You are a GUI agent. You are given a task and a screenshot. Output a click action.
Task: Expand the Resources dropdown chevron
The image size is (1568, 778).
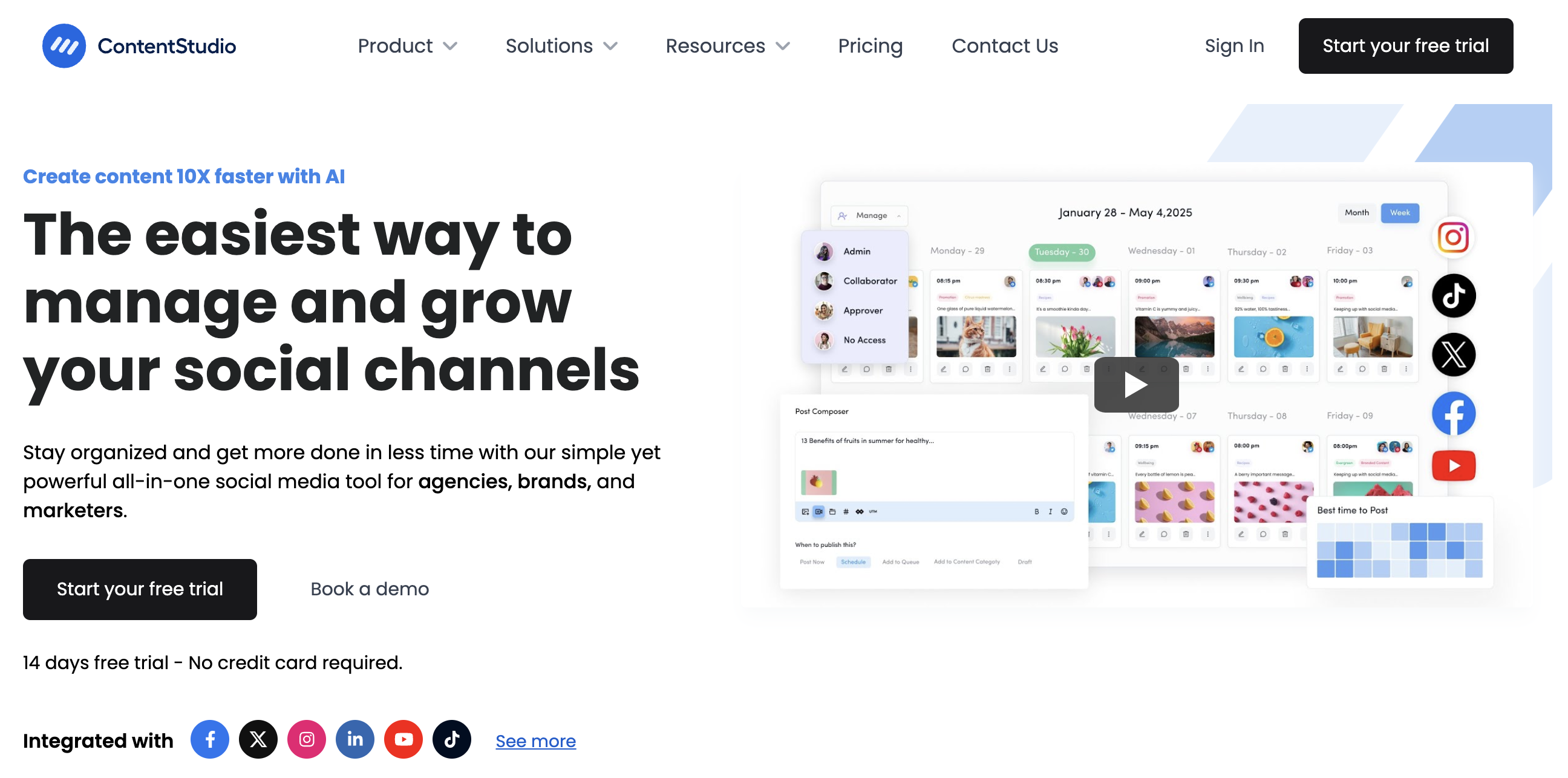783,46
